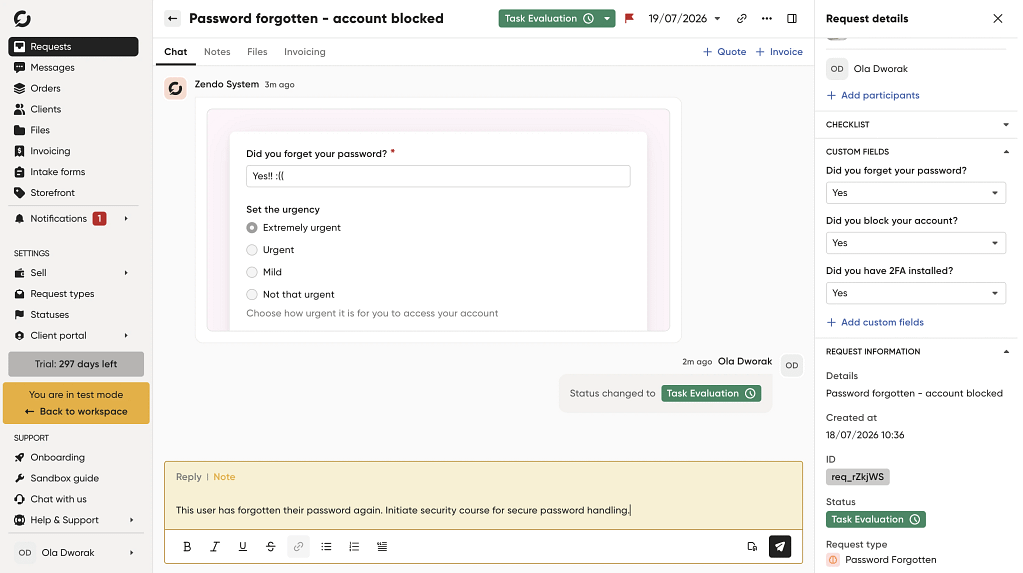The width and height of the screenshot is (1023, 573).
Task: Open the 'Did you forget your password?' dropdown
Action: [x=915, y=193]
